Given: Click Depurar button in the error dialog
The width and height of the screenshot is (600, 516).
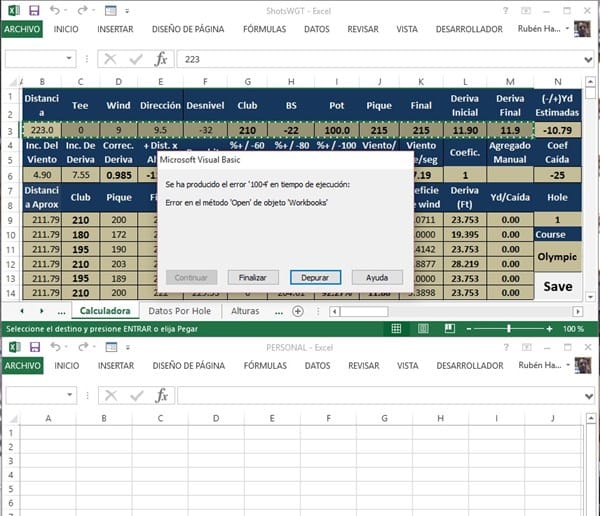Looking at the screenshot, I should click(x=315, y=277).
